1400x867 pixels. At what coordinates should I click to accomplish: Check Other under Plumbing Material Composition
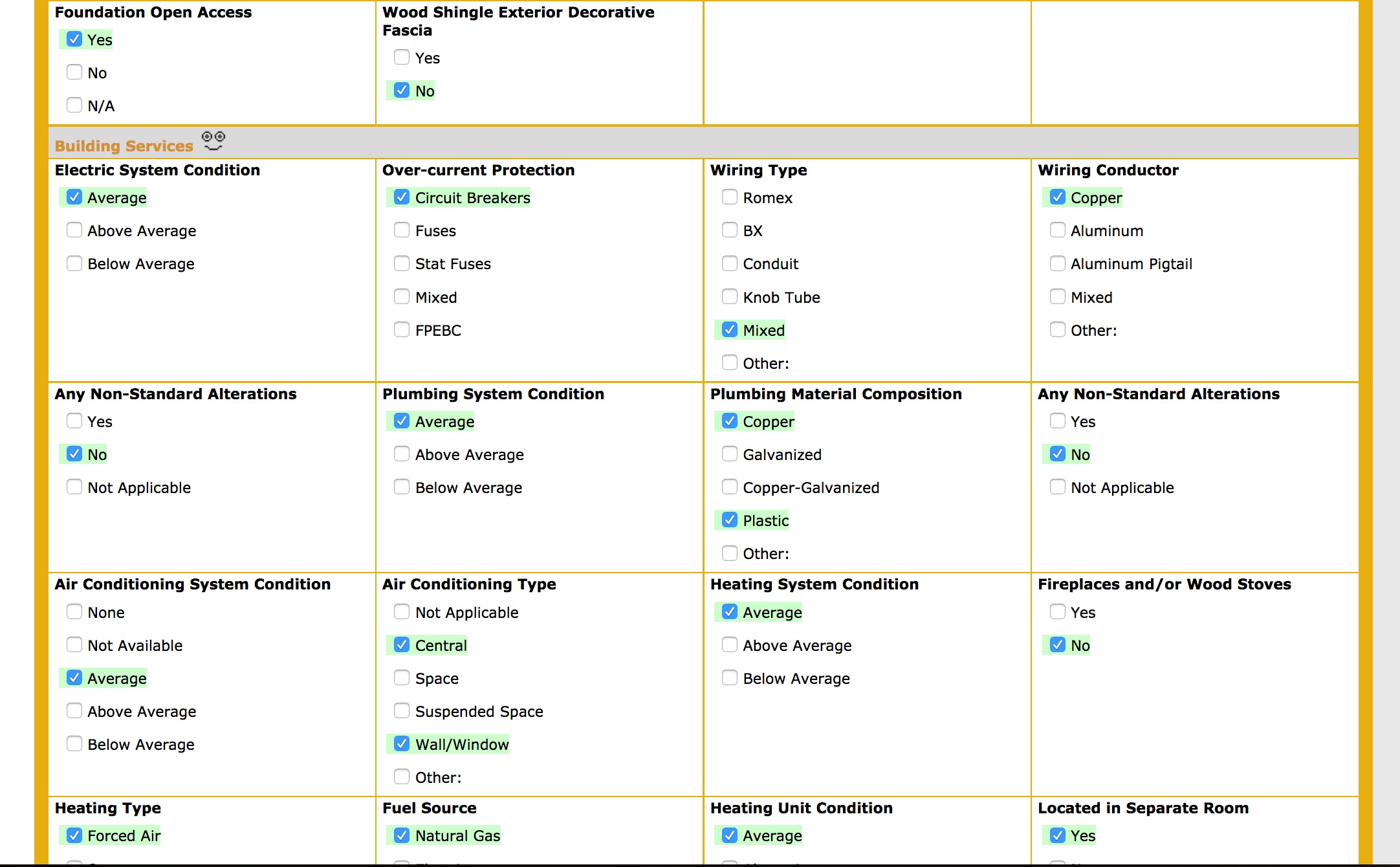[730, 553]
